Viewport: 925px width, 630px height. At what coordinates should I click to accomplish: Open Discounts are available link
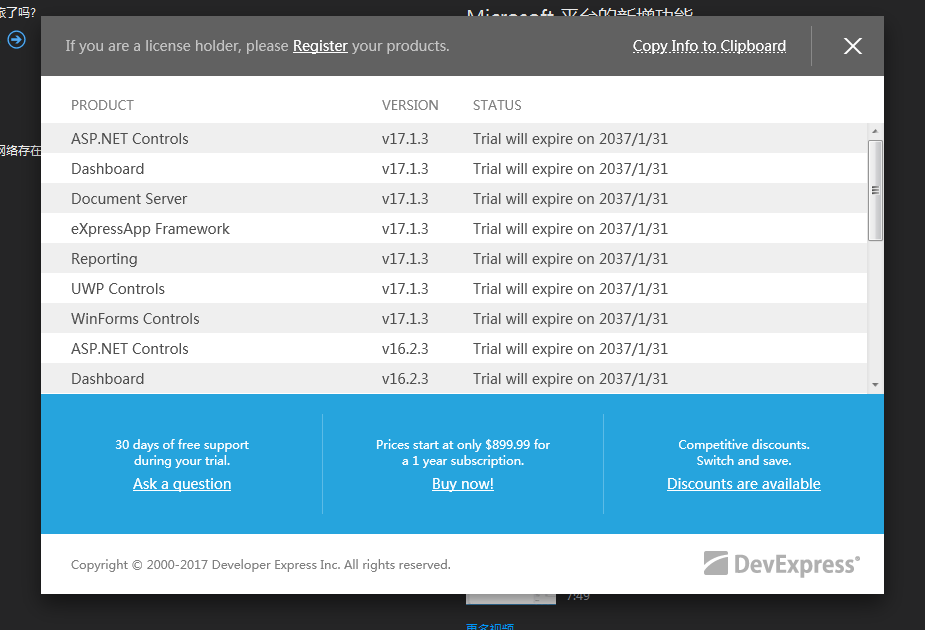coord(743,484)
